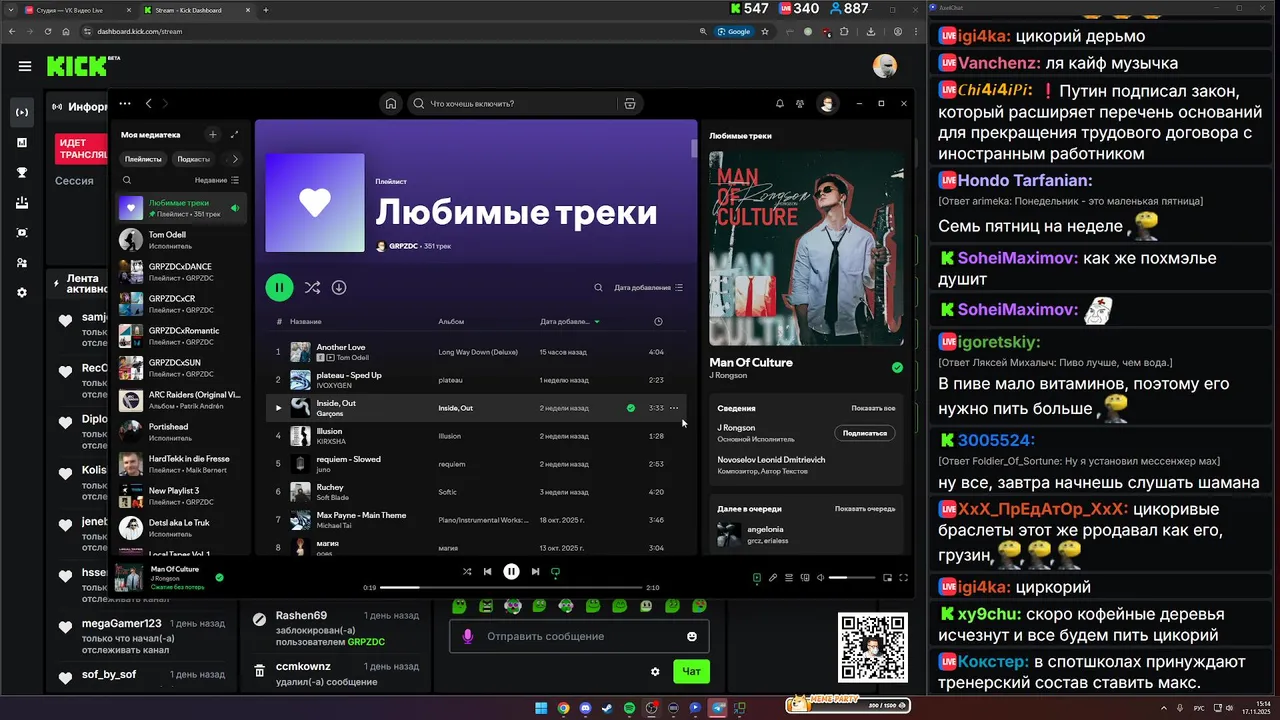This screenshot has width=1280, height=720.
Task: Click the Man Of Culture album cover
Action: pos(806,248)
